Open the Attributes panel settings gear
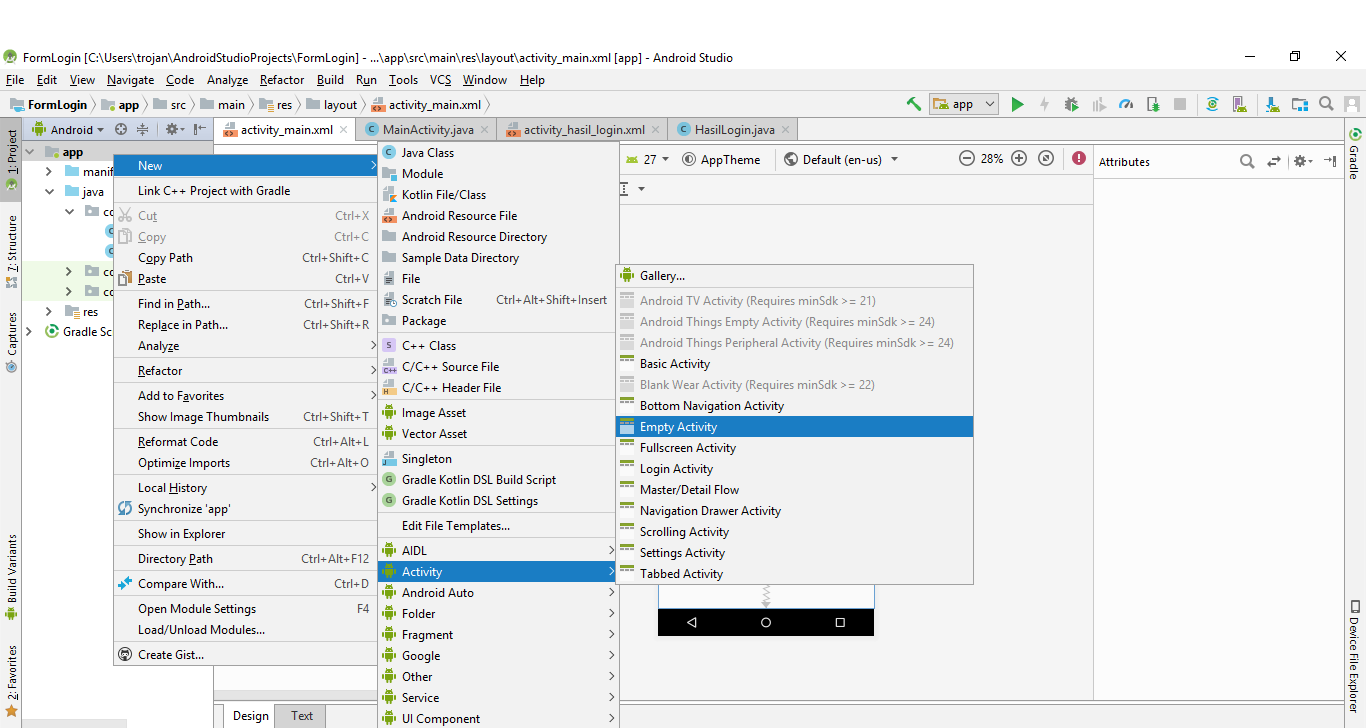This screenshot has width=1366, height=728. [x=1302, y=161]
